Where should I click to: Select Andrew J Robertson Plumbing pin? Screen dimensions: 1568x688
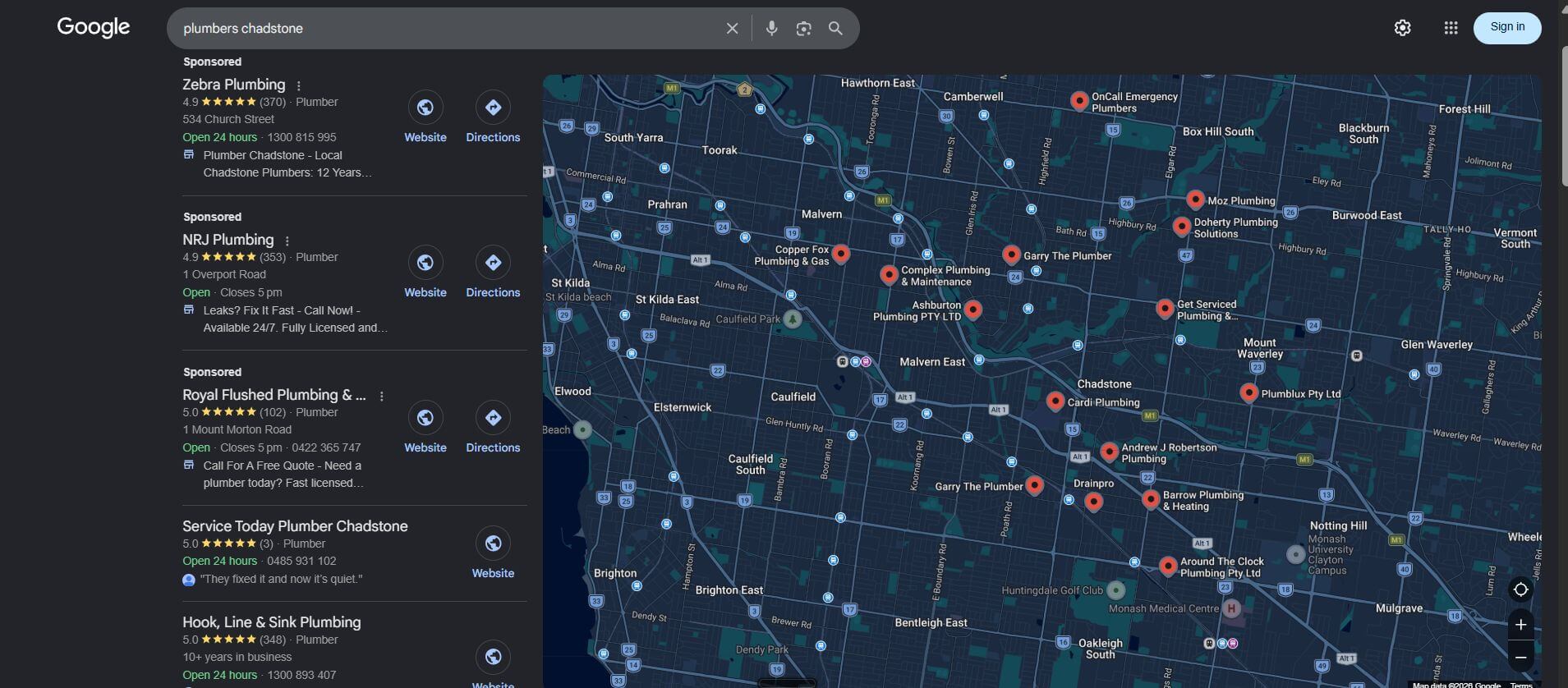(1109, 451)
